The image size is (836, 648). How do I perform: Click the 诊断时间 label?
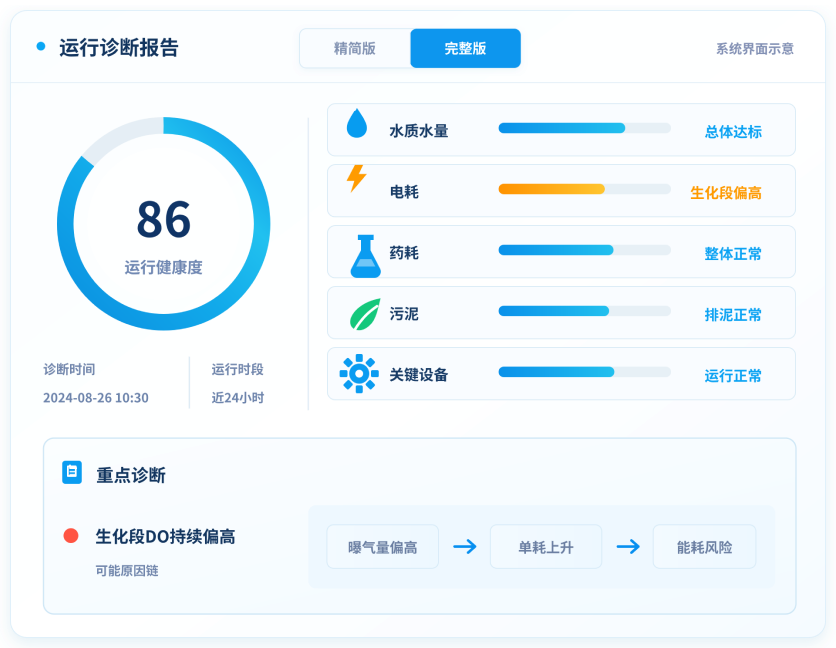coord(69,369)
